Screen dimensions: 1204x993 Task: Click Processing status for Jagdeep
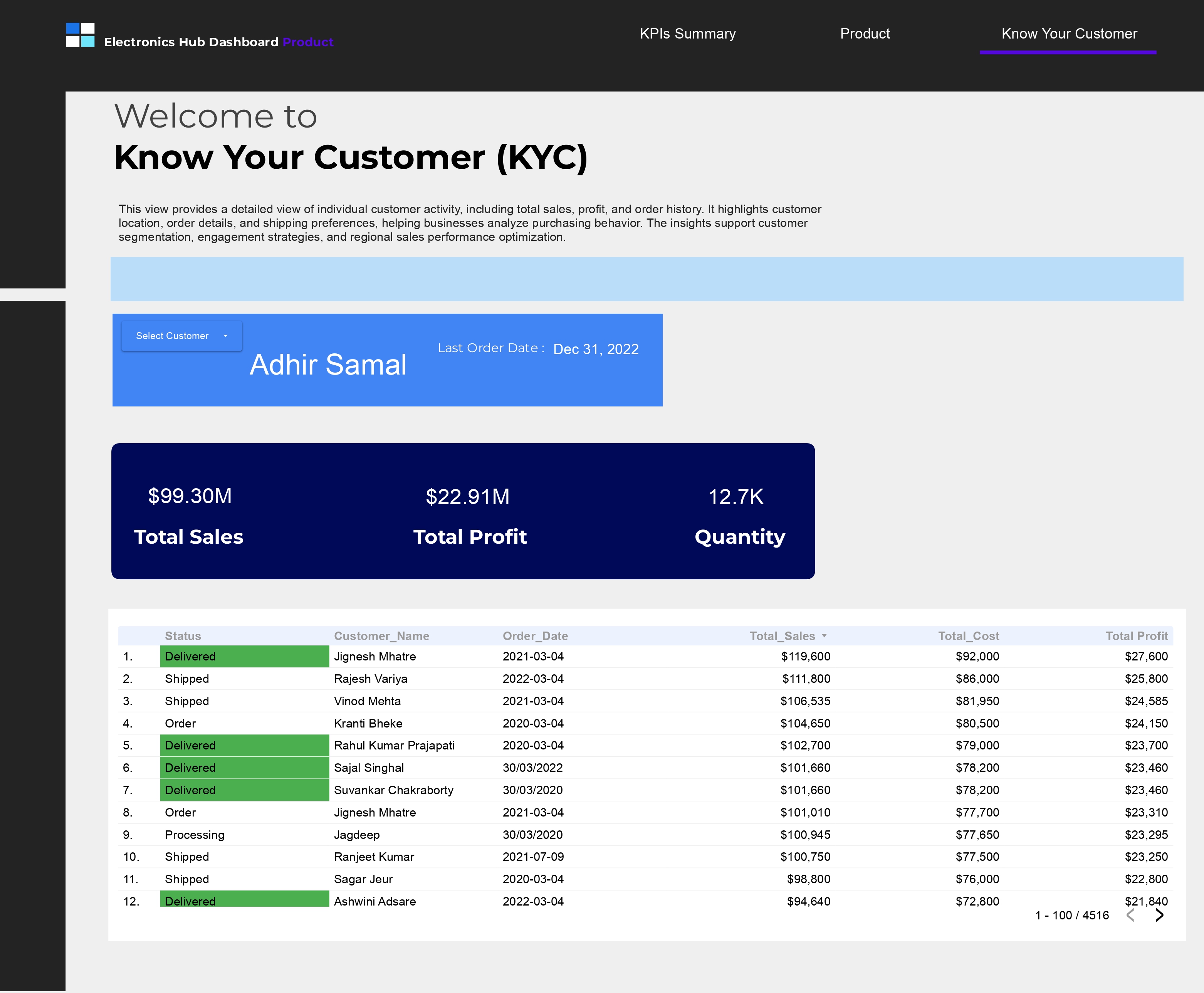pyautogui.click(x=195, y=835)
